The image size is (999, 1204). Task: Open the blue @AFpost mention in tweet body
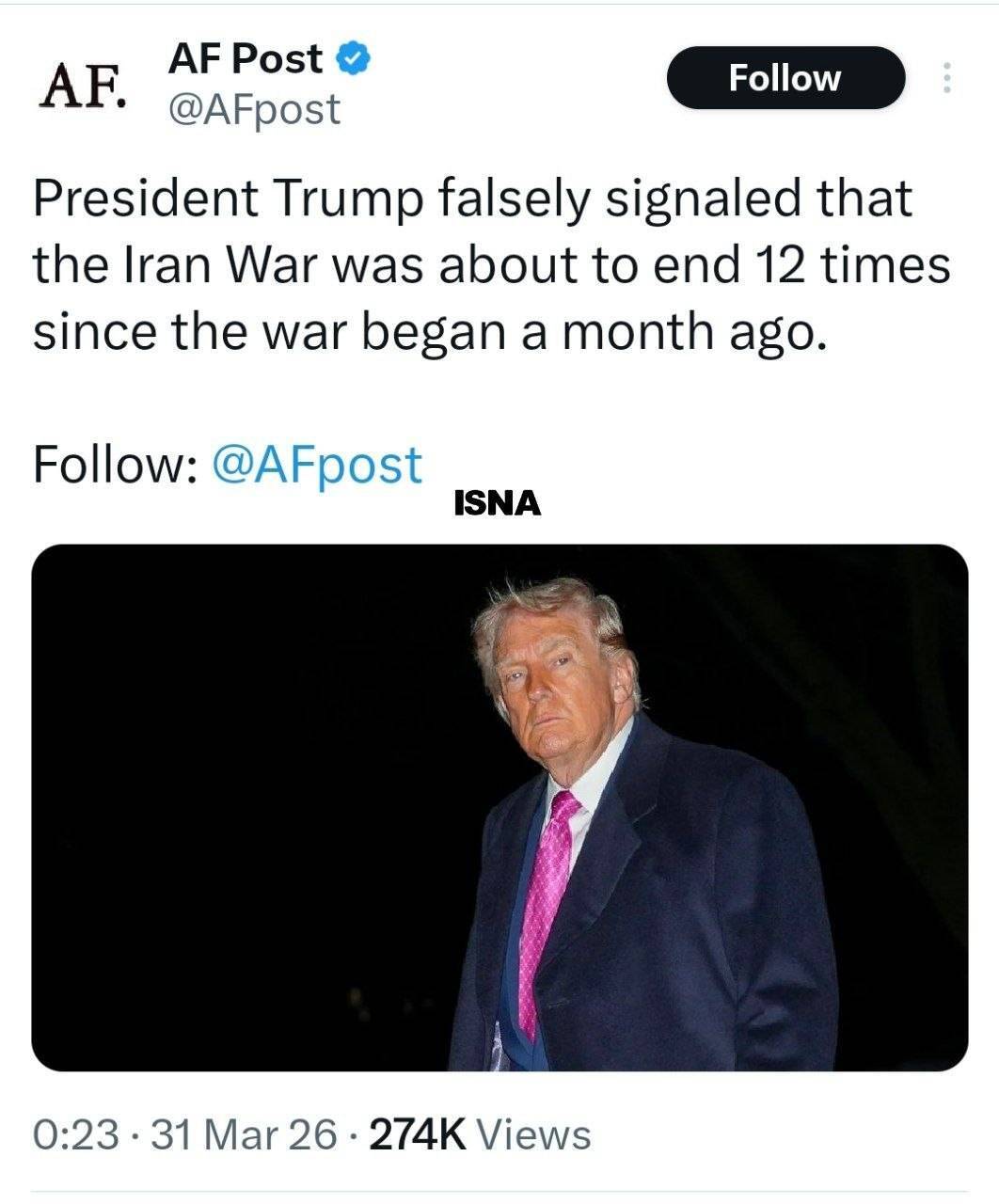pyautogui.click(x=318, y=465)
